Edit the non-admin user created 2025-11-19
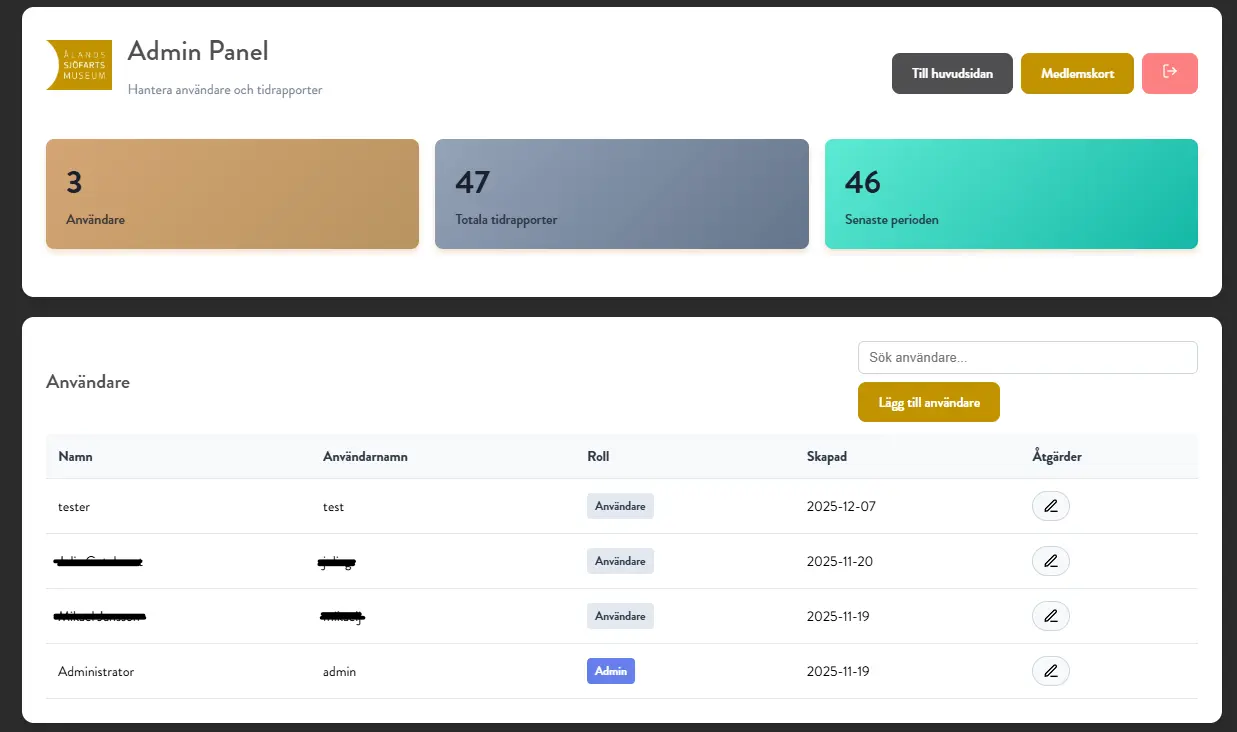 pyautogui.click(x=1050, y=616)
